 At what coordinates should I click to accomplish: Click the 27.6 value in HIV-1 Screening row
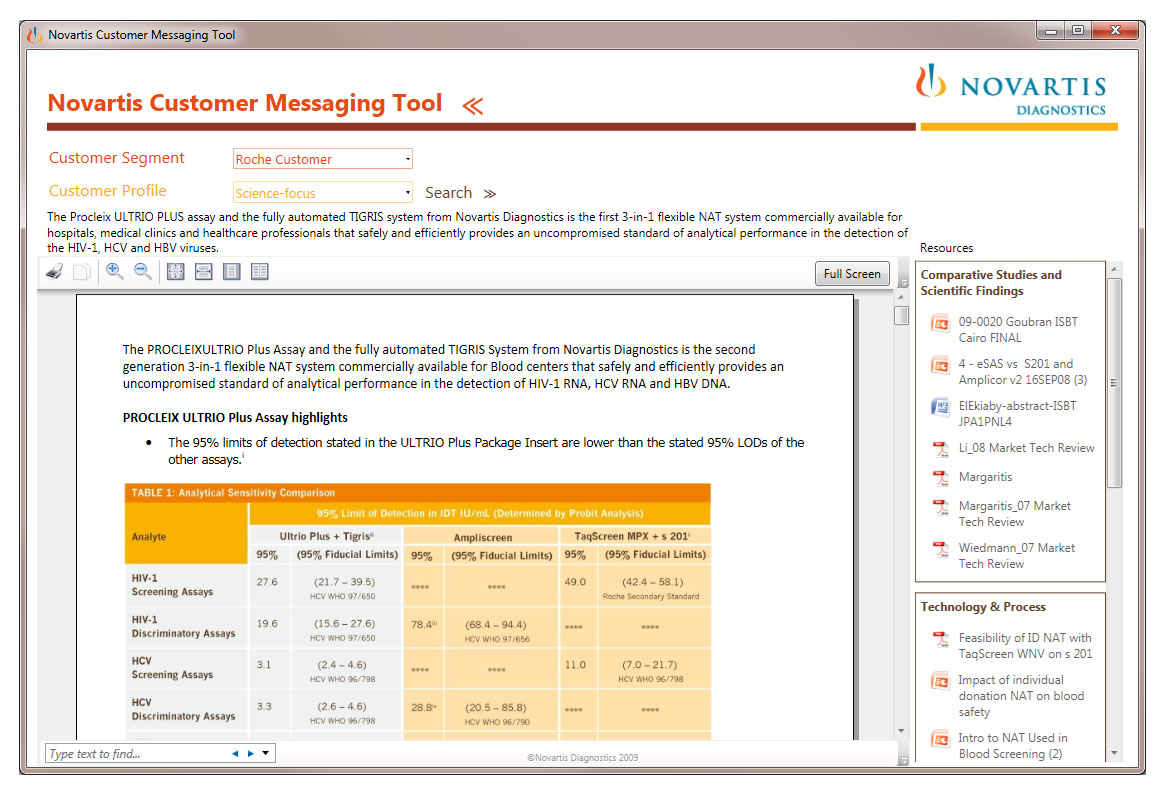(267, 582)
